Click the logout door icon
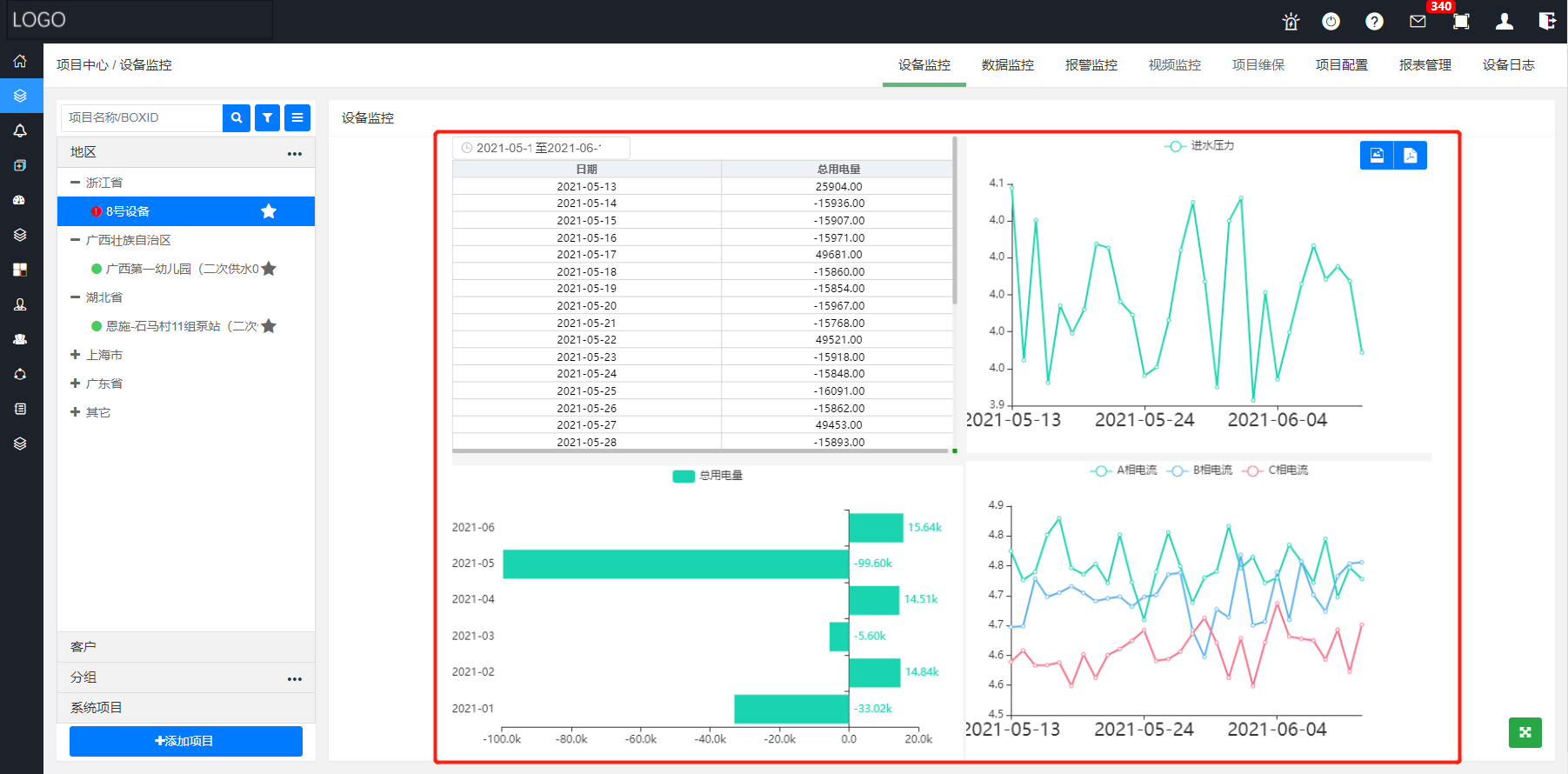The image size is (1568, 774). (x=1547, y=22)
